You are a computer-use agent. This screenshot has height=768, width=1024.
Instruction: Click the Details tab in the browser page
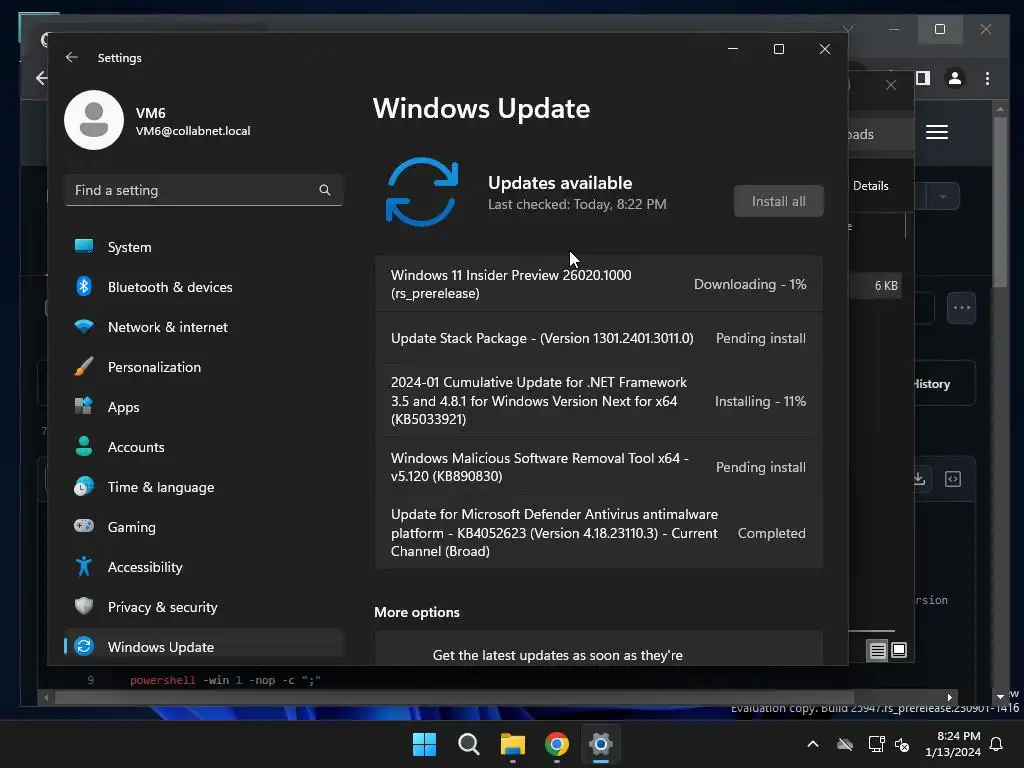pyautogui.click(x=871, y=185)
